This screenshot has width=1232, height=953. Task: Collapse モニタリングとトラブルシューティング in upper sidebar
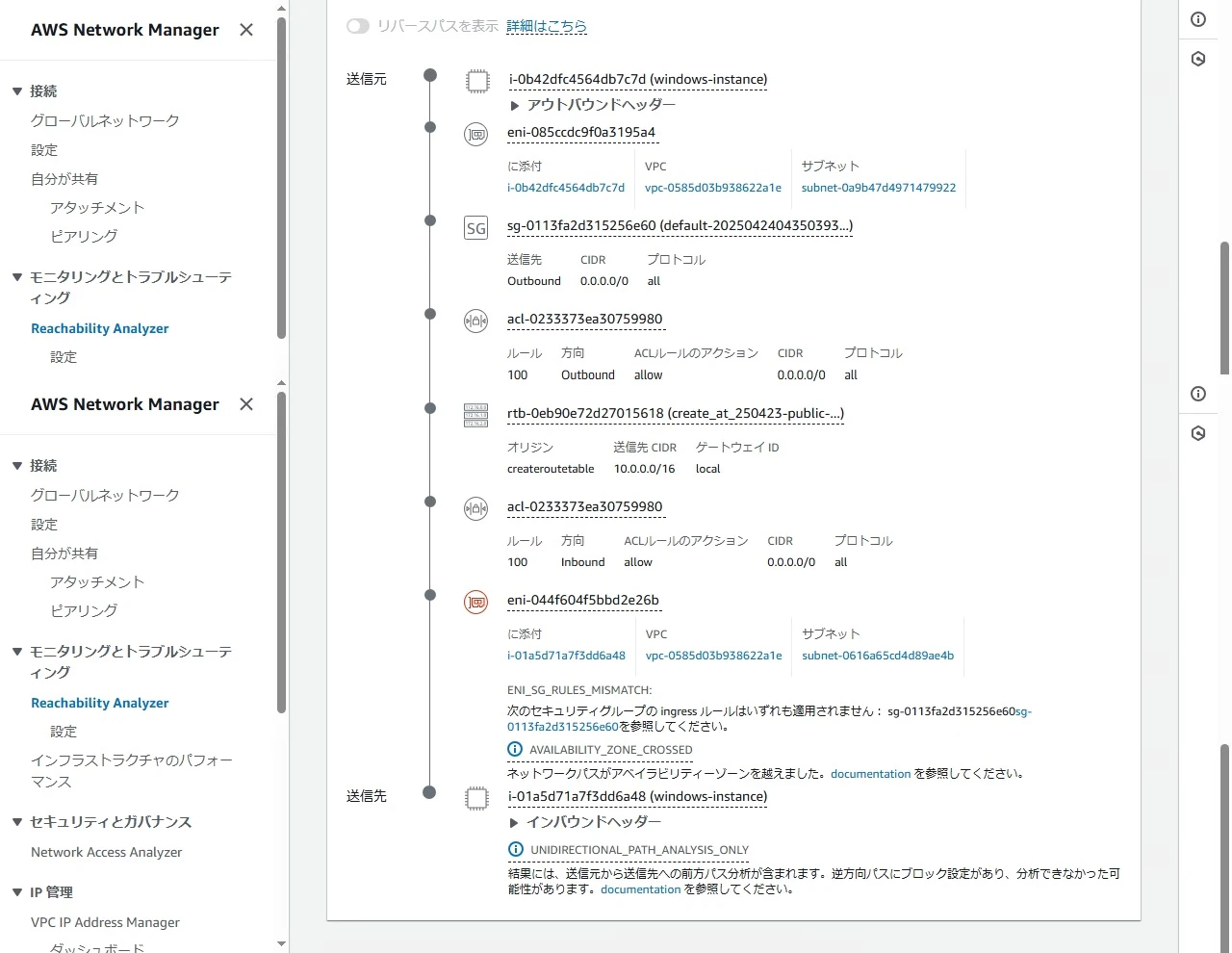pyautogui.click(x=17, y=277)
